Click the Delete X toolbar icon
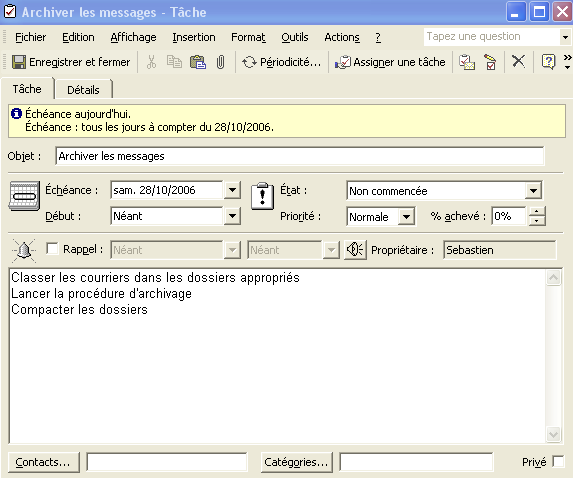 518,62
